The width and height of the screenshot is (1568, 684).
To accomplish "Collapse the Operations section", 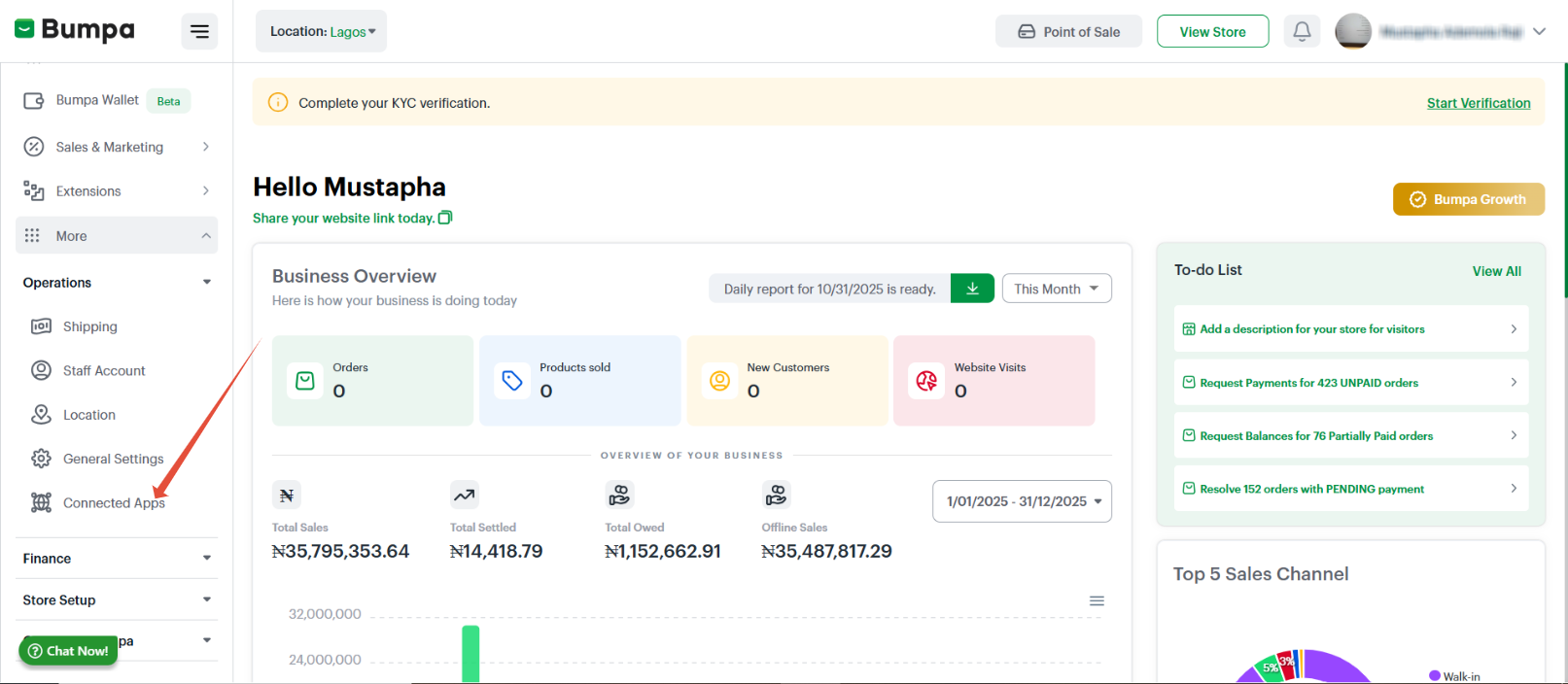I will (x=117, y=283).
